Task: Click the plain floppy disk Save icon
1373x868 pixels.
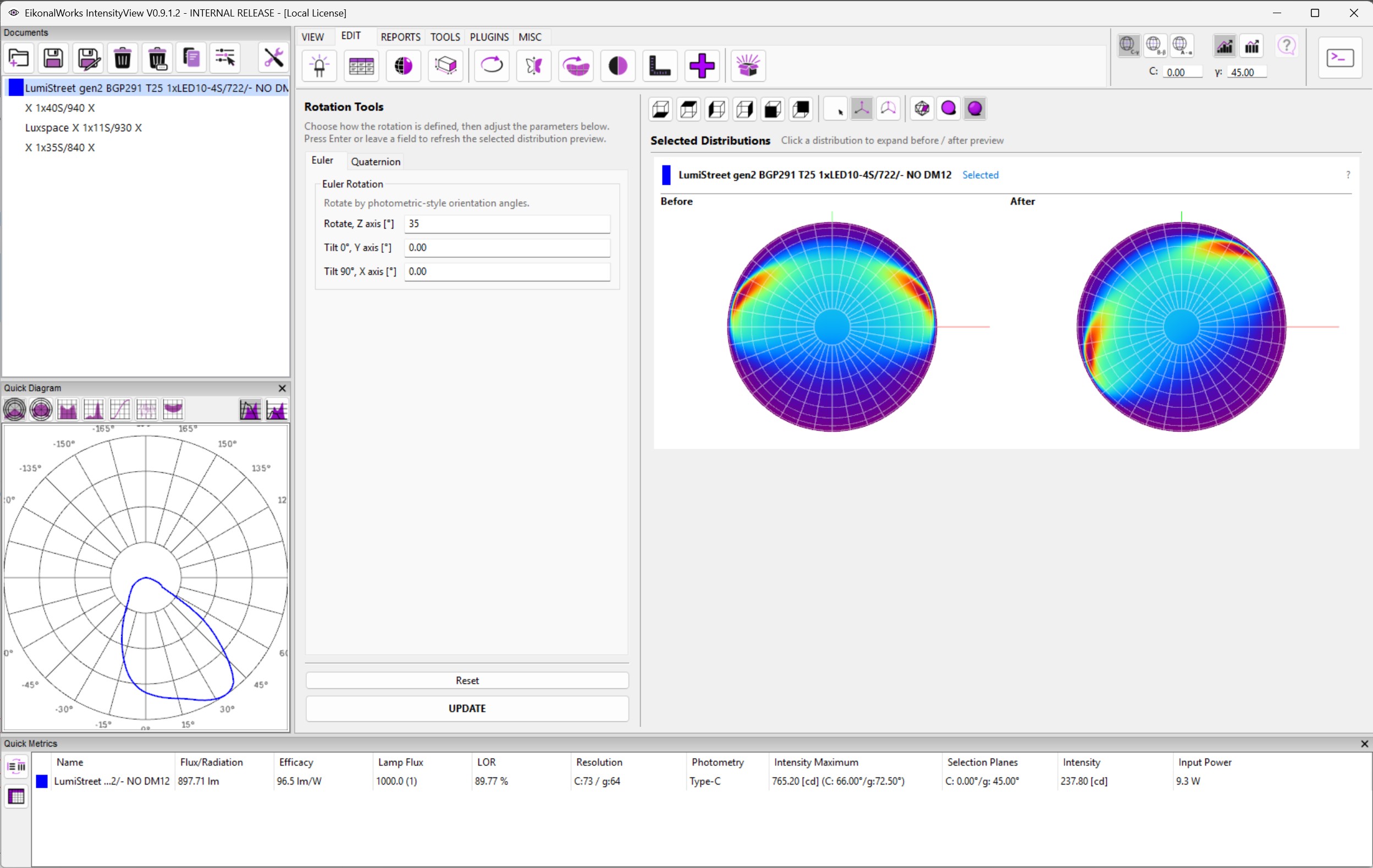Action: pos(53,58)
